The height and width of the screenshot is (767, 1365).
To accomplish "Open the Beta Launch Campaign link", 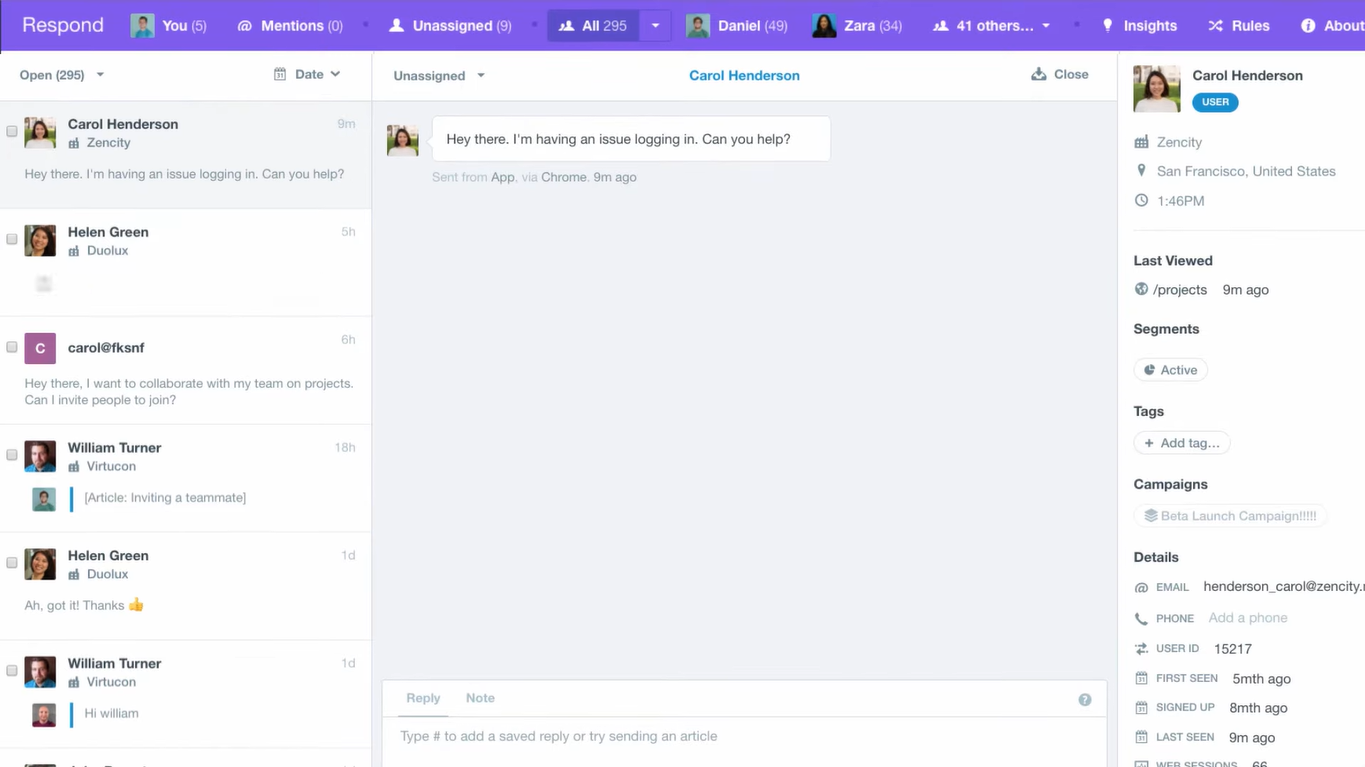I will tap(1229, 515).
